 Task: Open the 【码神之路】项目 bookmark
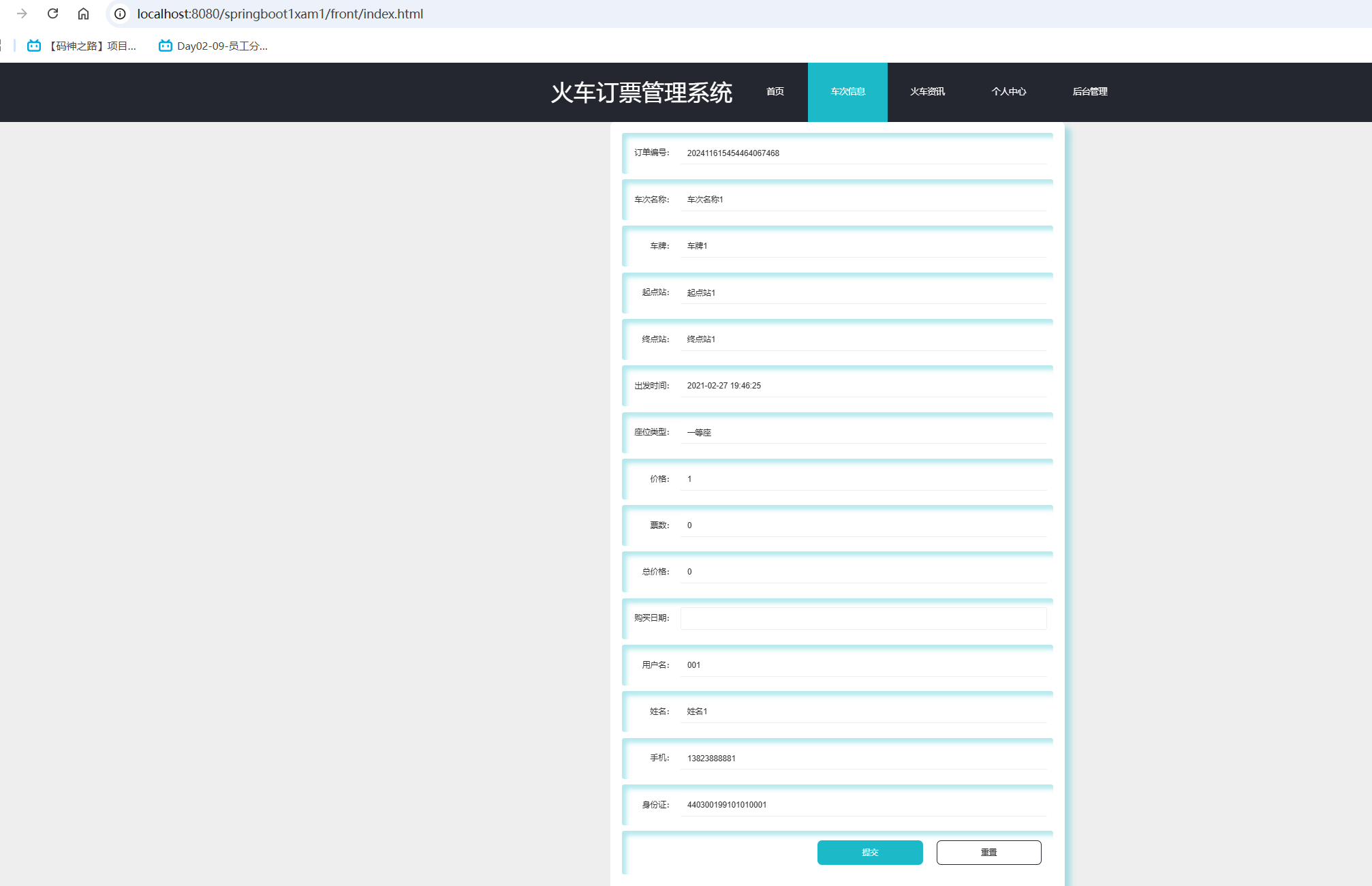tap(82, 46)
